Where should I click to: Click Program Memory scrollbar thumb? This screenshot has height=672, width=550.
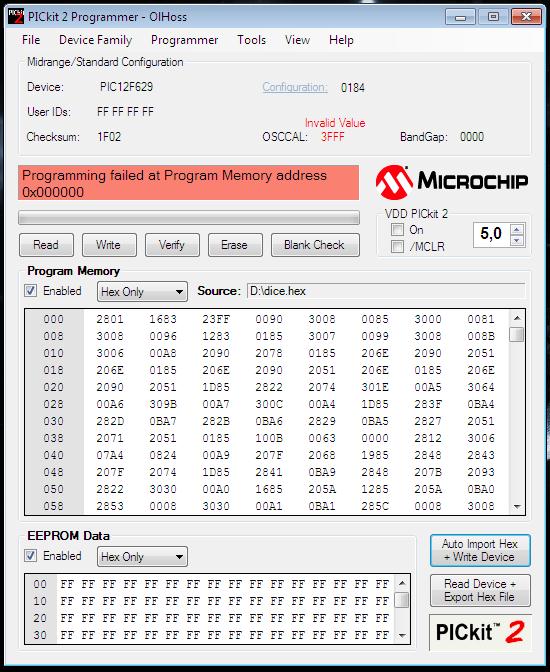[517, 334]
